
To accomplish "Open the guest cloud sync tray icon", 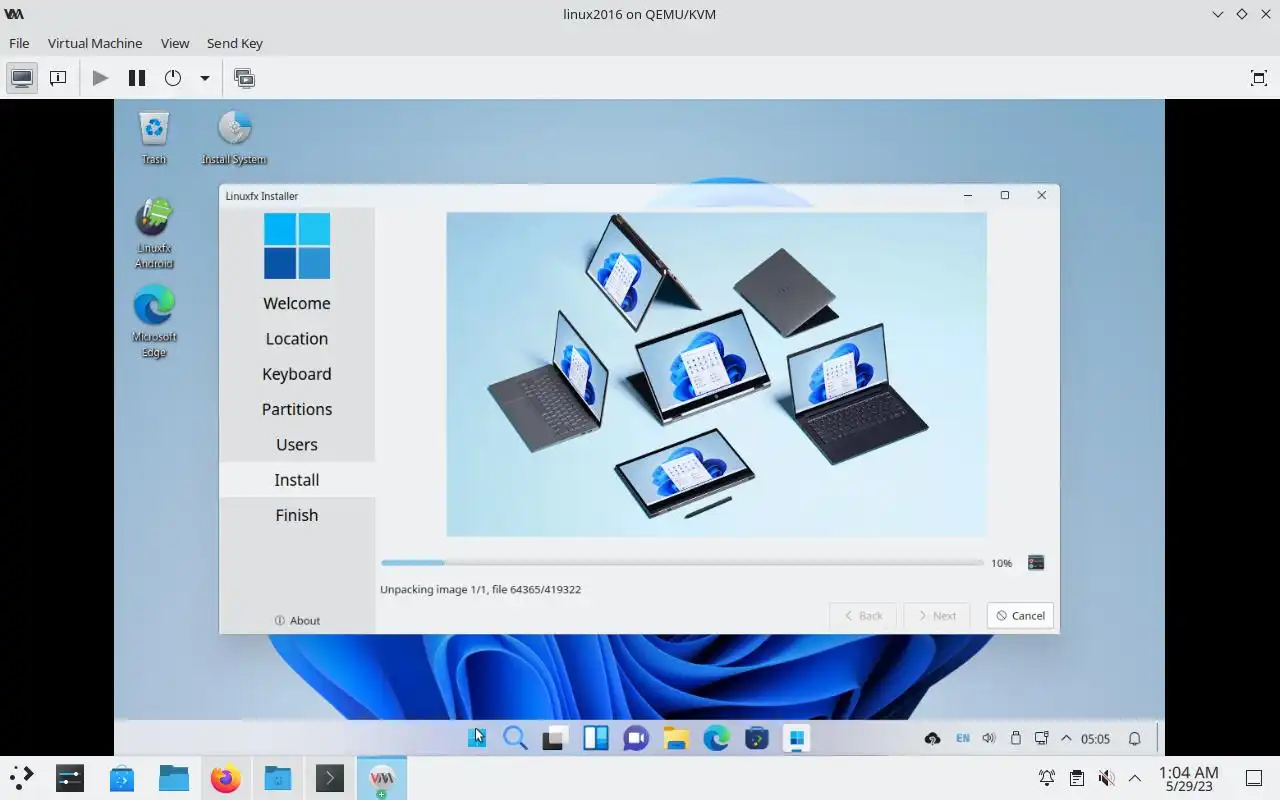I will click(x=932, y=739).
